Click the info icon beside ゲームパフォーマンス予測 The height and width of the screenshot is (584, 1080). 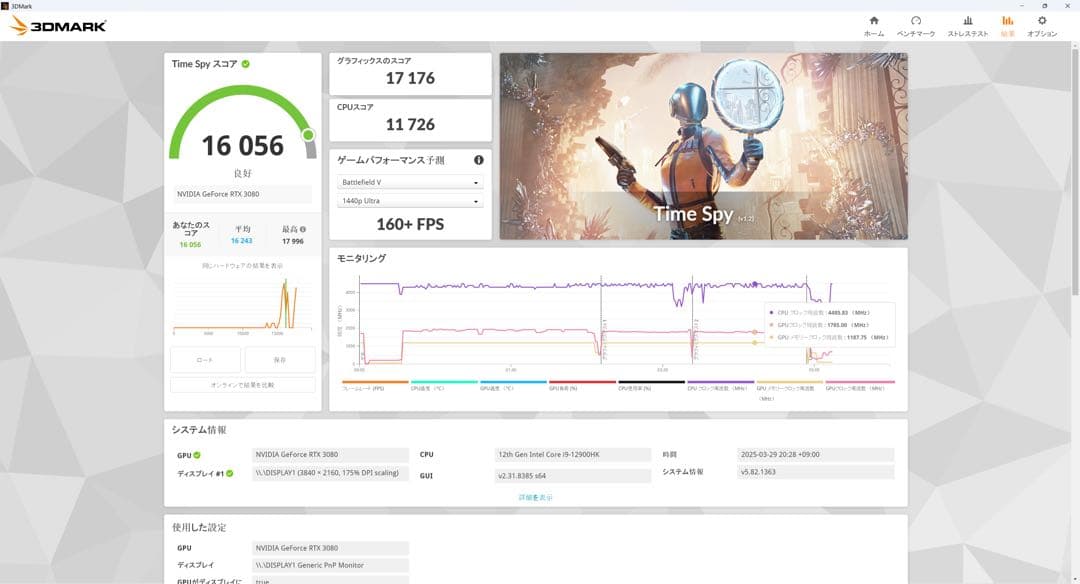point(478,160)
